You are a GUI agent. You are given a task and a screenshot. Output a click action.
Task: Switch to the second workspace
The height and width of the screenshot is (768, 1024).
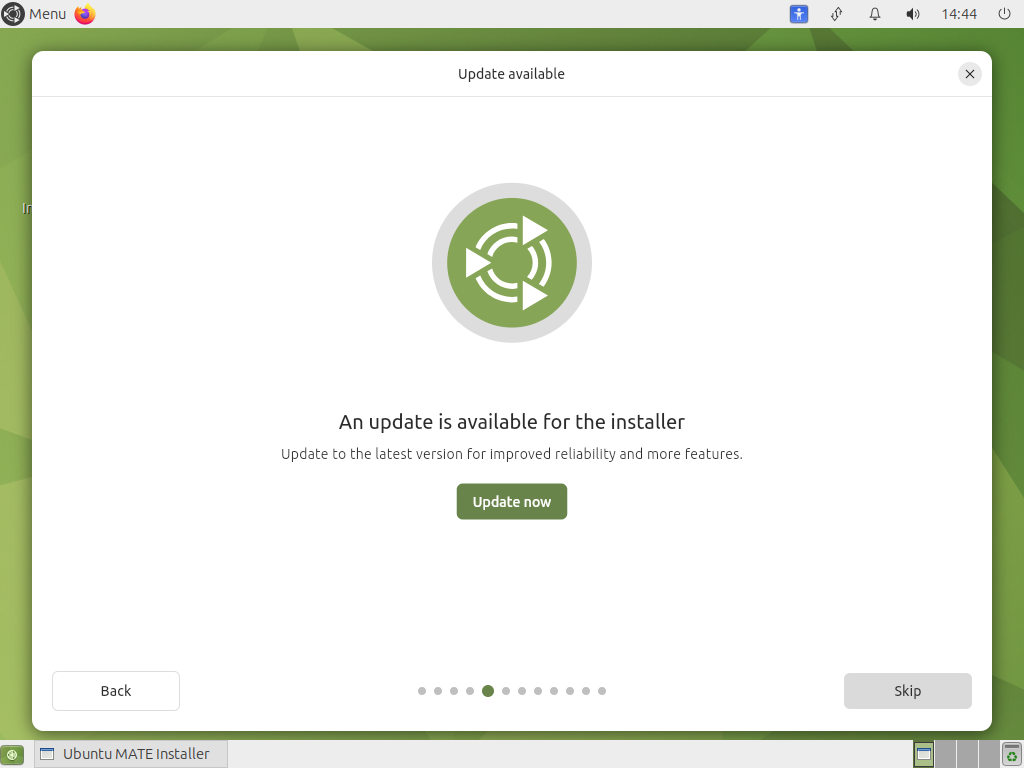coord(946,754)
